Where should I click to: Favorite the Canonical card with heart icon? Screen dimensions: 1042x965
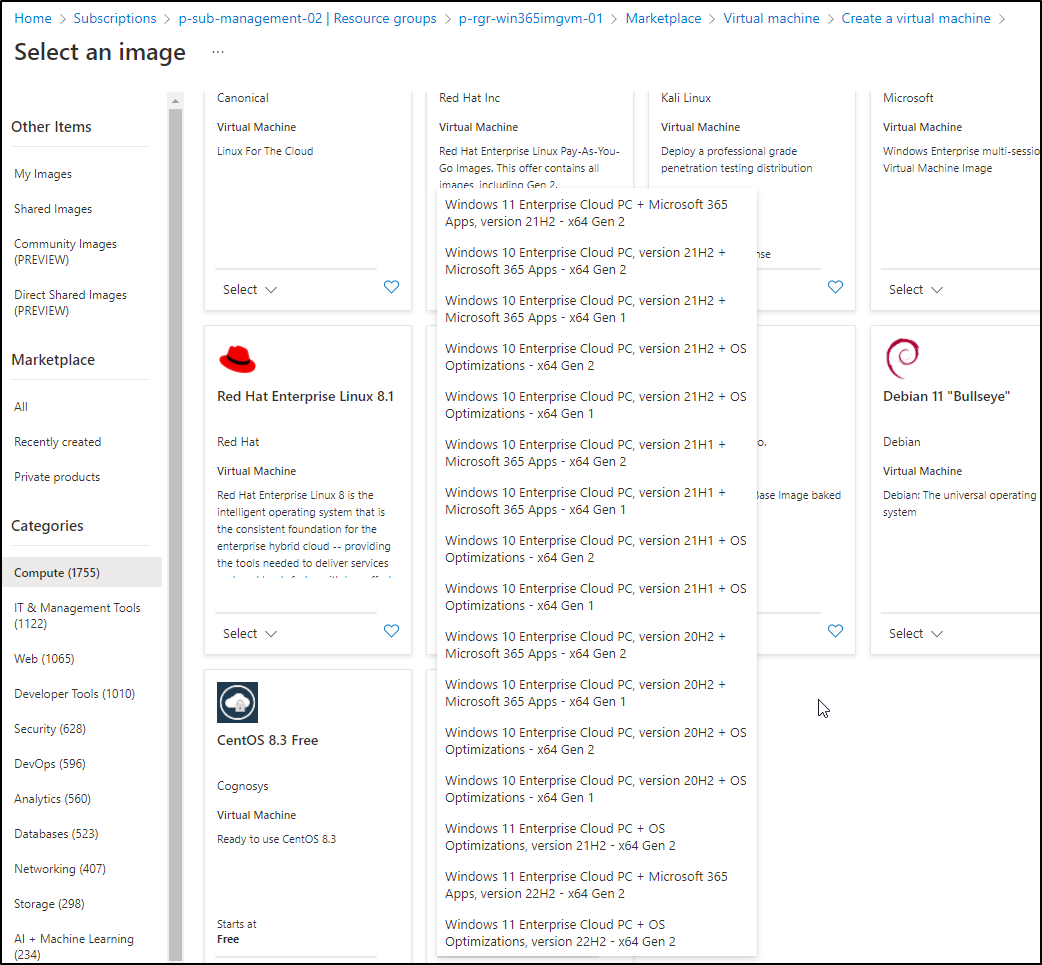(391, 287)
